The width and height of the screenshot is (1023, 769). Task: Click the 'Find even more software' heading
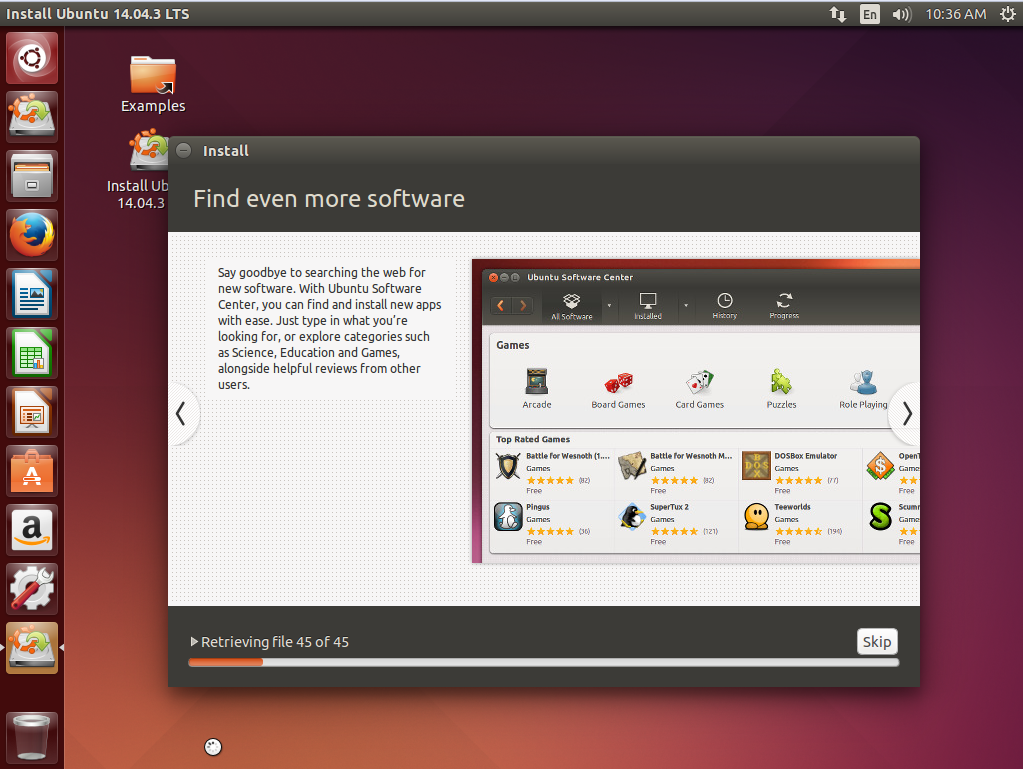point(329,198)
